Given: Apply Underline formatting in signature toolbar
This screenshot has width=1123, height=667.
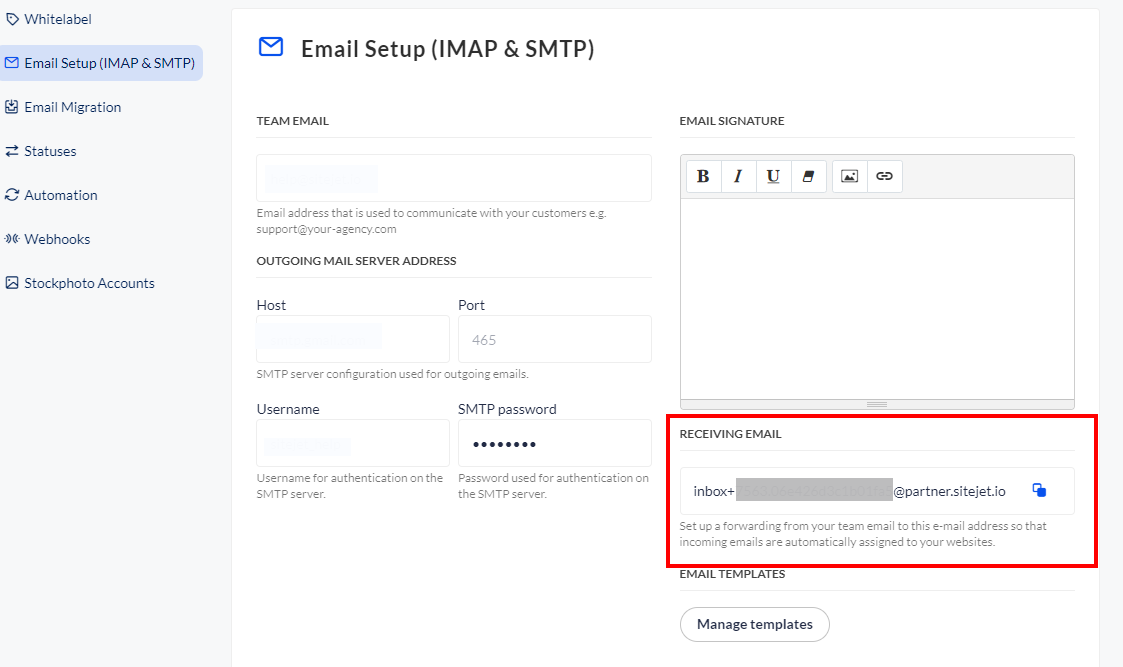Looking at the screenshot, I should [773, 176].
